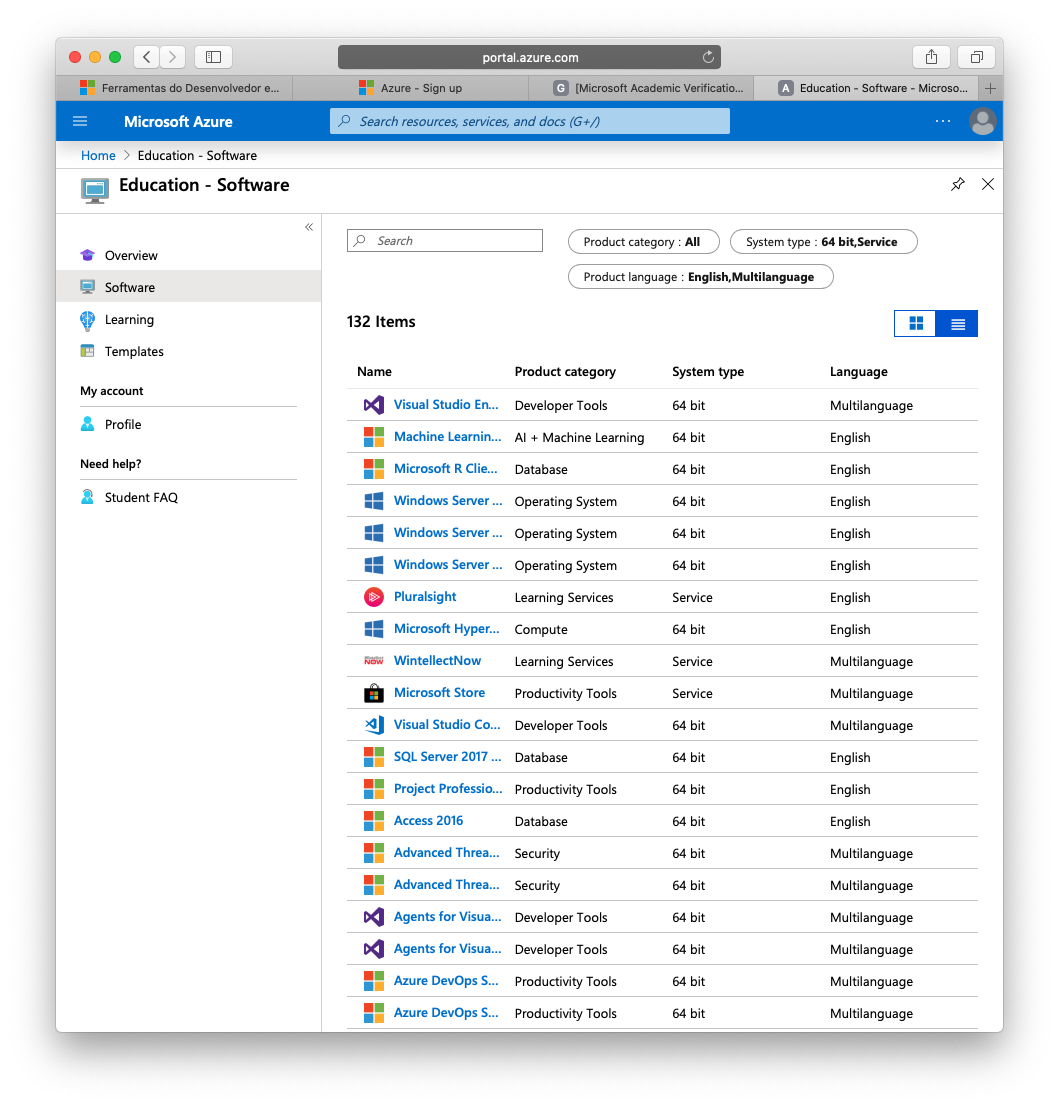Click Safari forward navigation button
1059x1106 pixels.
click(x=172, y=57)
